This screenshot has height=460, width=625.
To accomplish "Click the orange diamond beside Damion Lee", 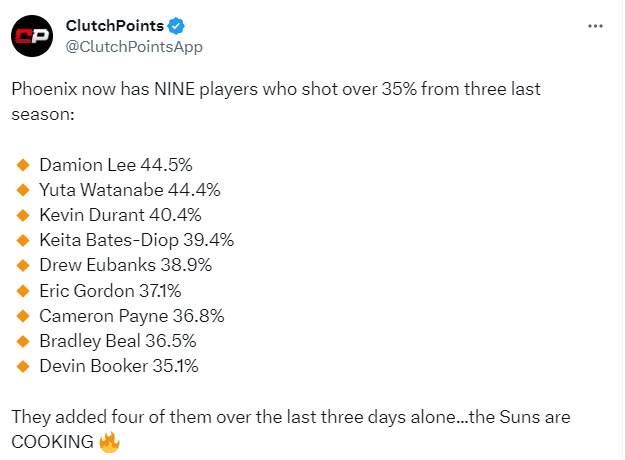I will click(23, 163).
